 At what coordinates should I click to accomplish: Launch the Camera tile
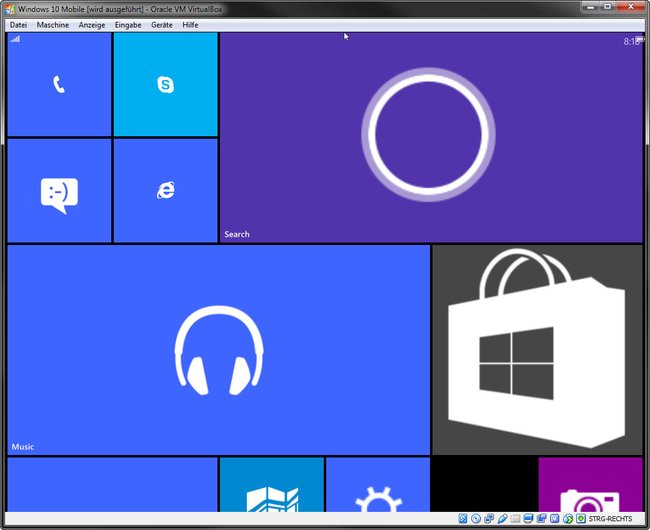tap(590, 484)
